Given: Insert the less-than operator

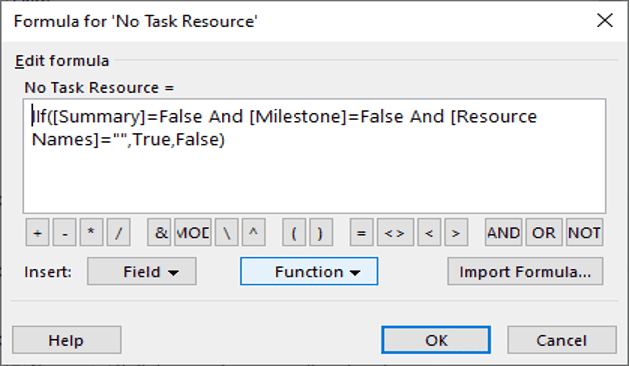Looking at the screenshot, I should coord(429,232).
